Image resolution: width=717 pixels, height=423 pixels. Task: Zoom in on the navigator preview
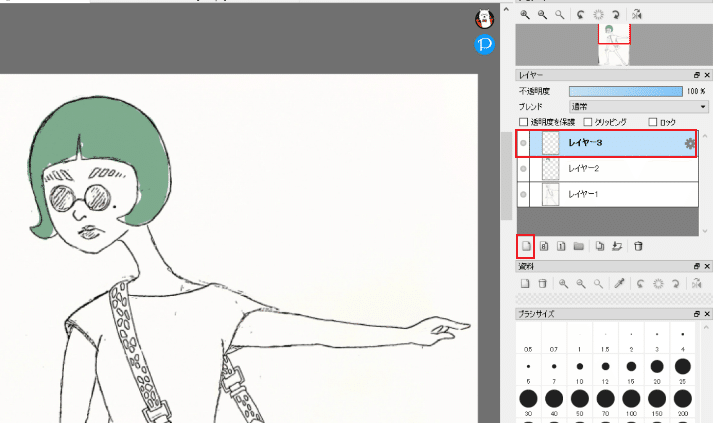525,15
